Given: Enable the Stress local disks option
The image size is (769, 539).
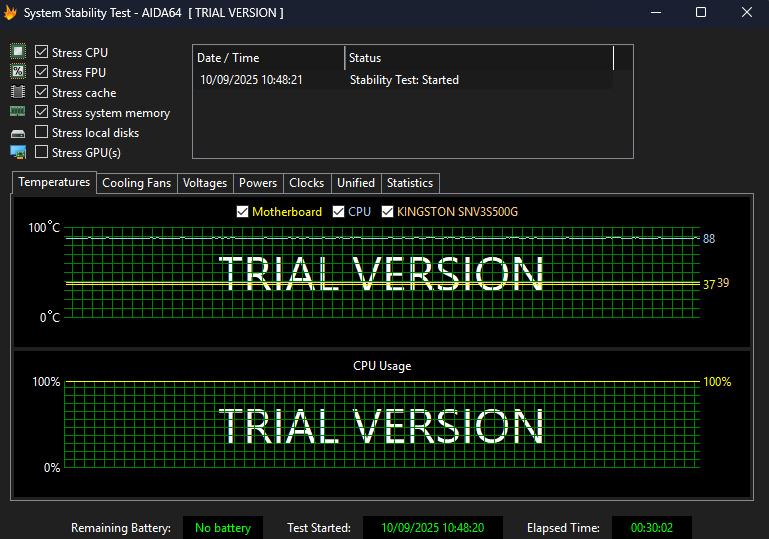Looking at the screenshot, I should tap(42, 132).
